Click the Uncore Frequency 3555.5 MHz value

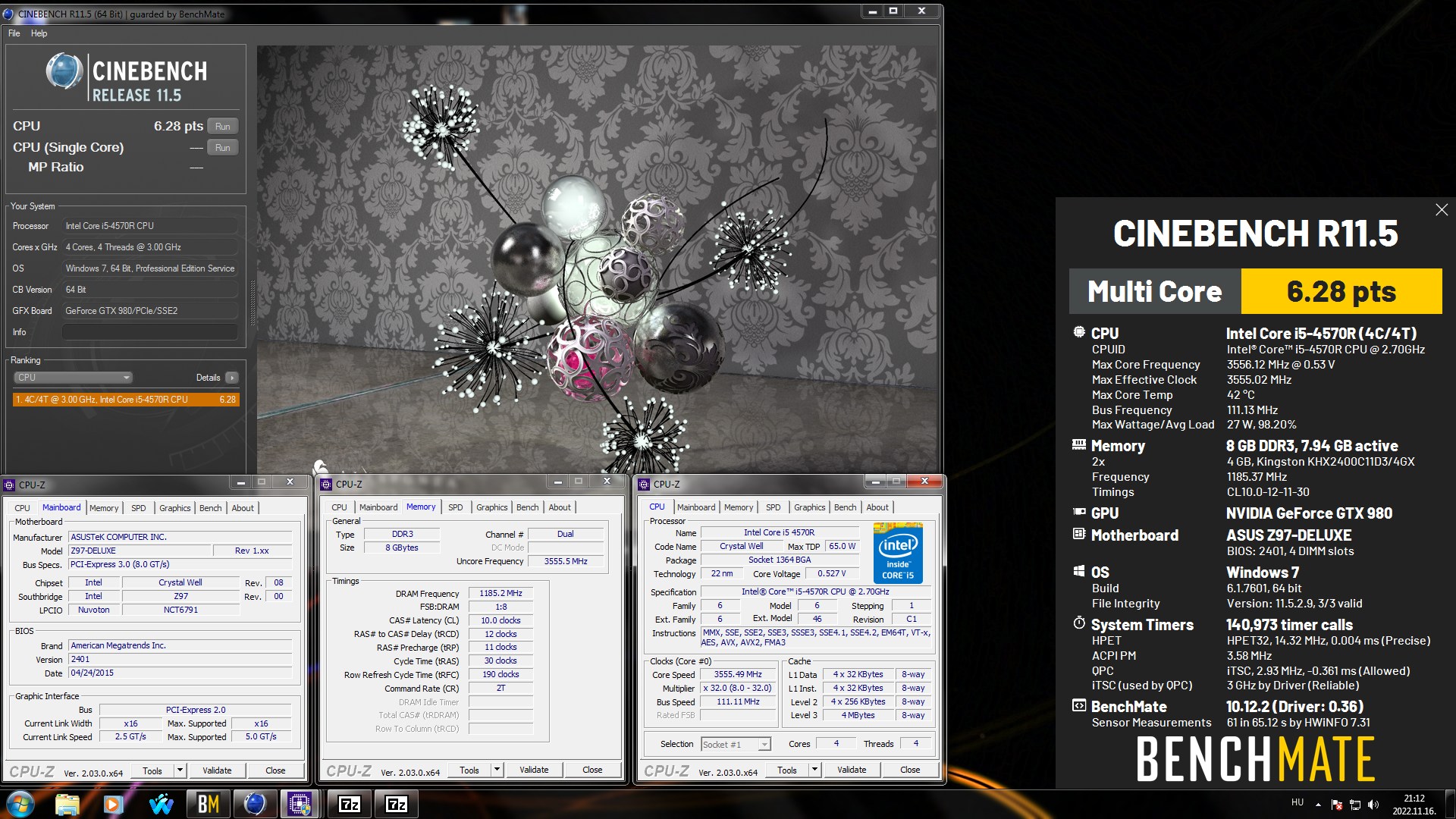pos(566,562)
